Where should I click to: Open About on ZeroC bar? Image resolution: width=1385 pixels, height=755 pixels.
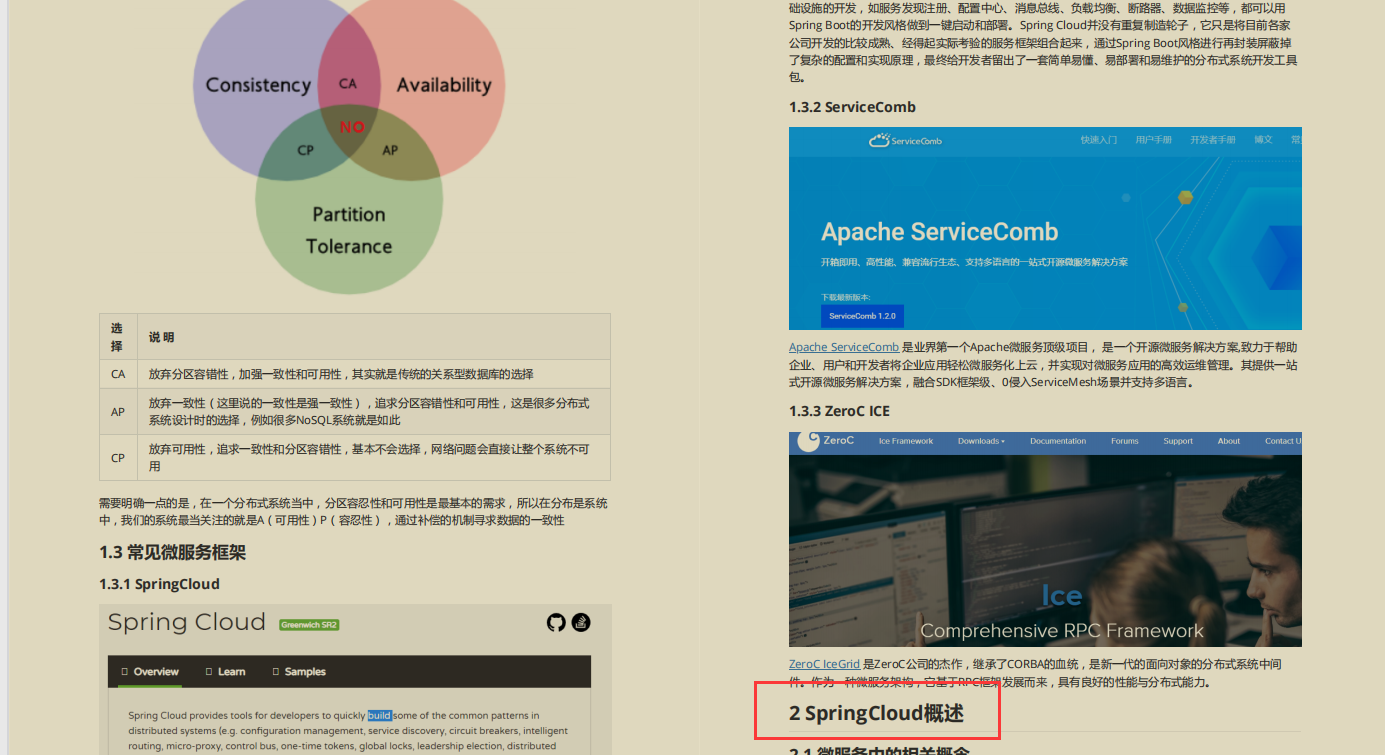pyautogui.click(x=1228, y=441)
